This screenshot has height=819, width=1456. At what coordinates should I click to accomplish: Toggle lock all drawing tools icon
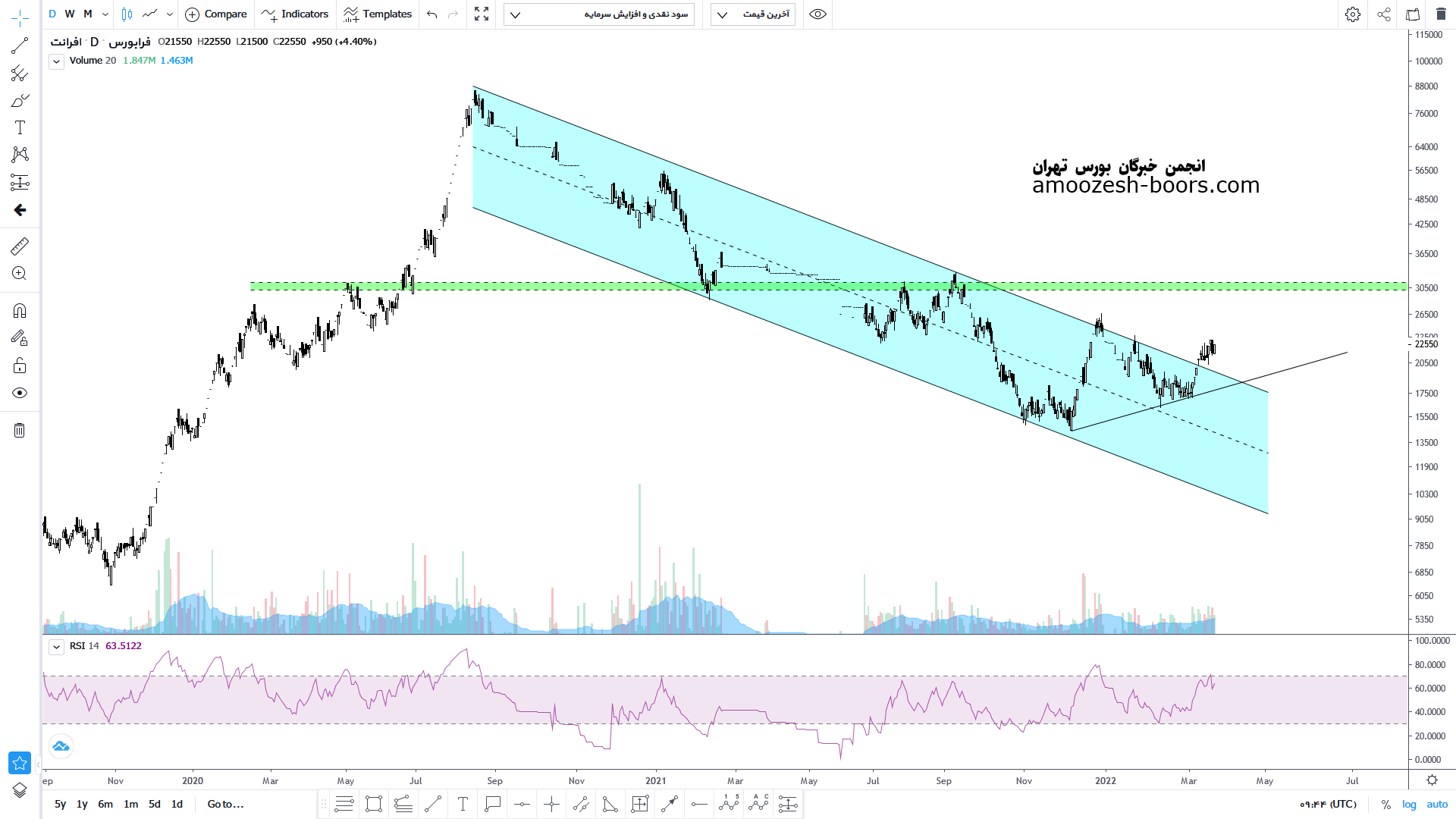point(20,366)
